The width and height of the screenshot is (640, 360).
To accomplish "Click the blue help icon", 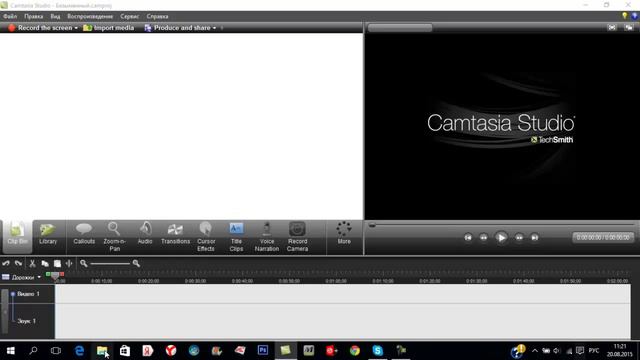I will click(635, 16).
